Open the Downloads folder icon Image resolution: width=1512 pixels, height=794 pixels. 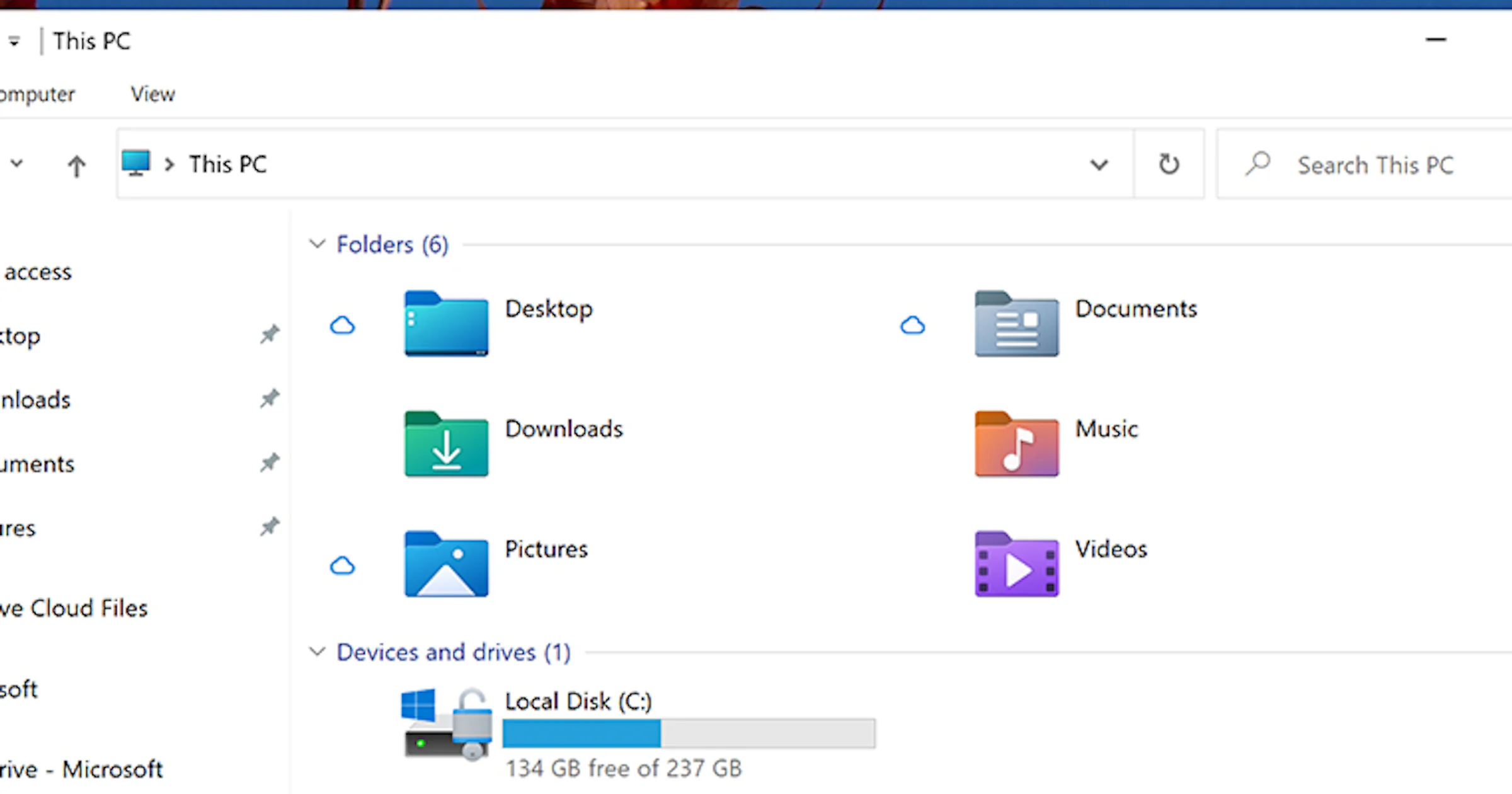point(446,444)
